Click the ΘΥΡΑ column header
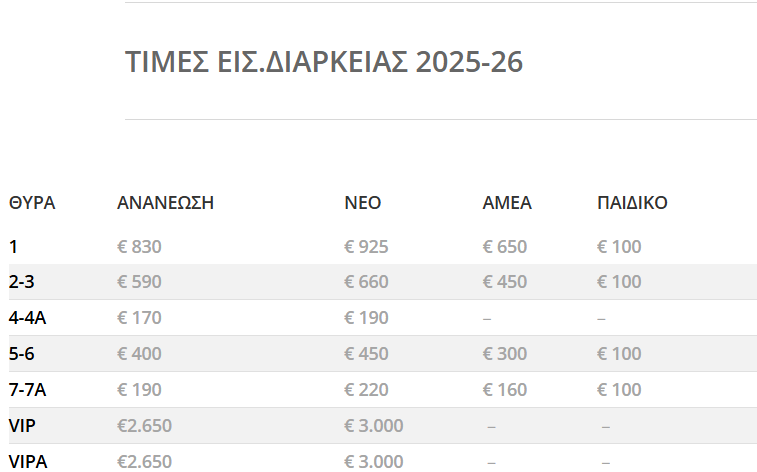The image size is (757, 472). [x=32, y=203]
